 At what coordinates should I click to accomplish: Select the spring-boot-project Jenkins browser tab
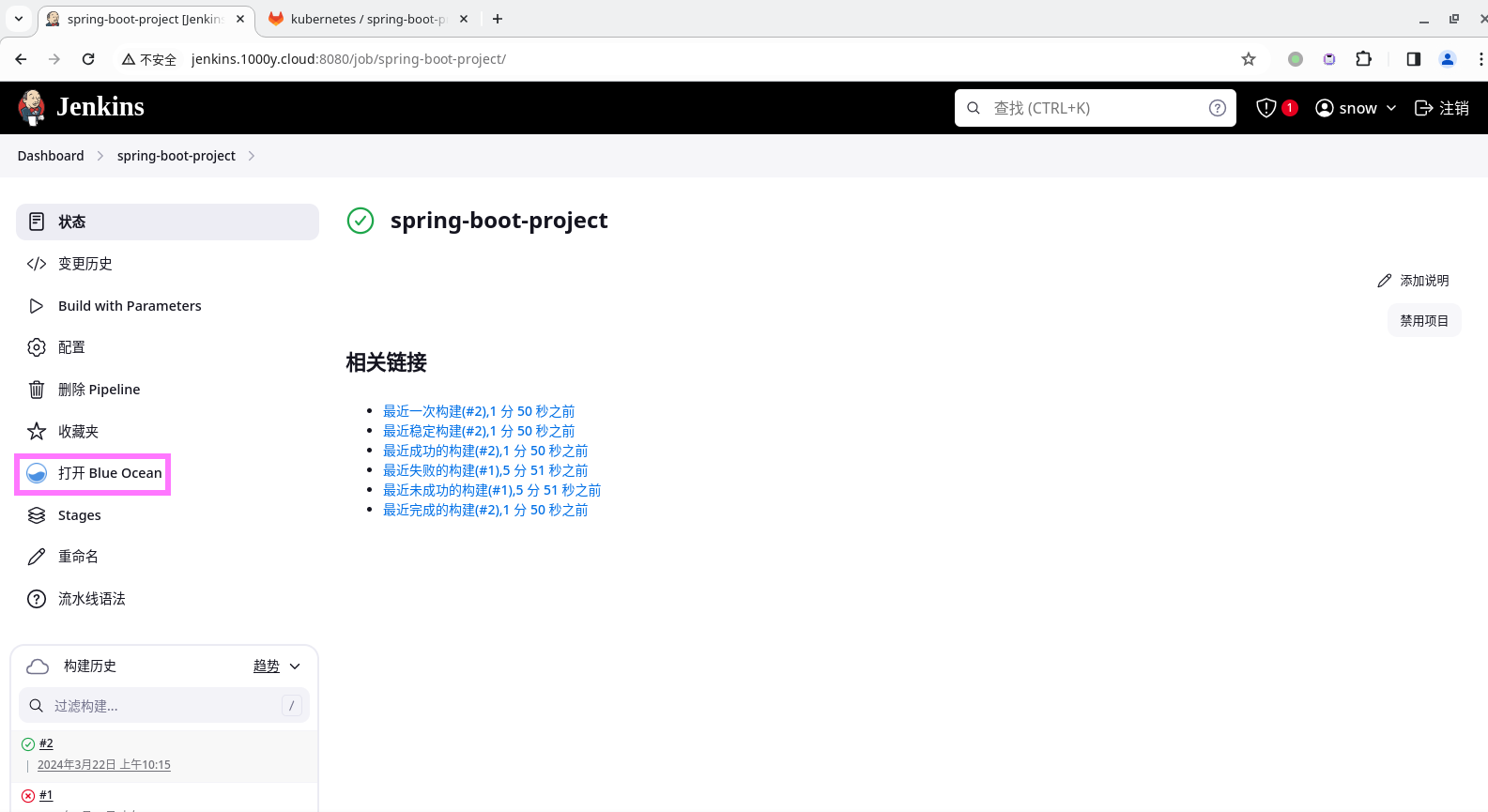[146, 19]
